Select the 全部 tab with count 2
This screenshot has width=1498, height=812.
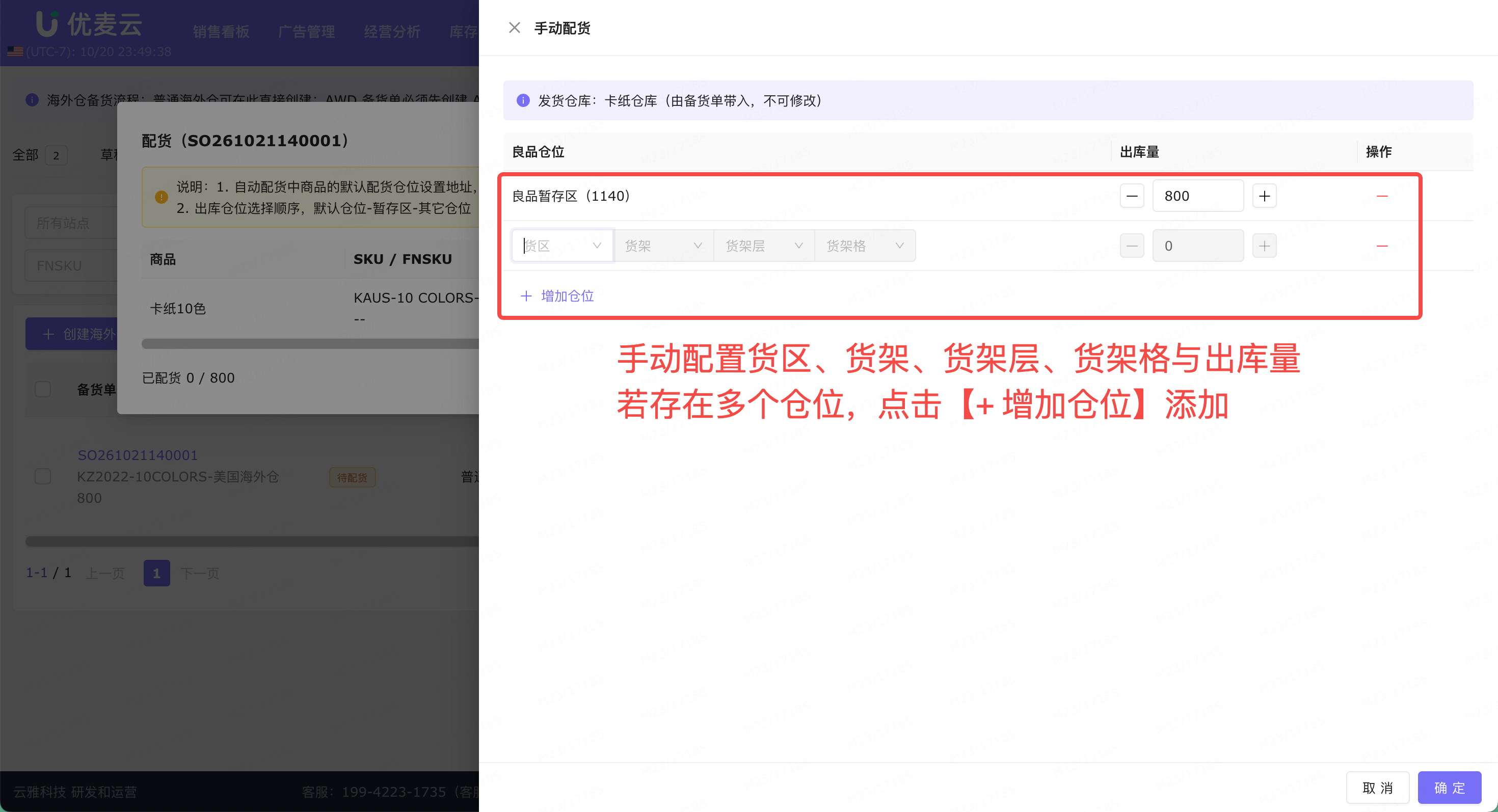[x=40, y=155]
